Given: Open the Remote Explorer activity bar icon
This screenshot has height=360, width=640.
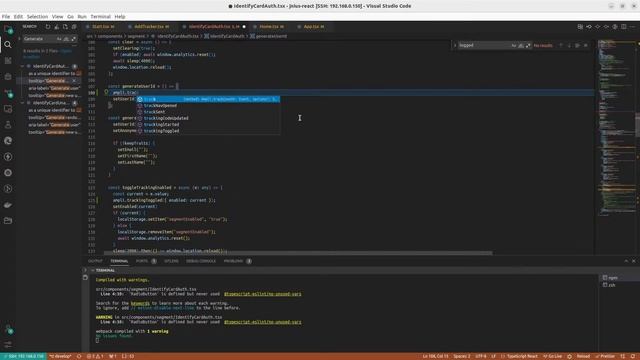Looking at the screenshot, I should (x=8, y=109).
